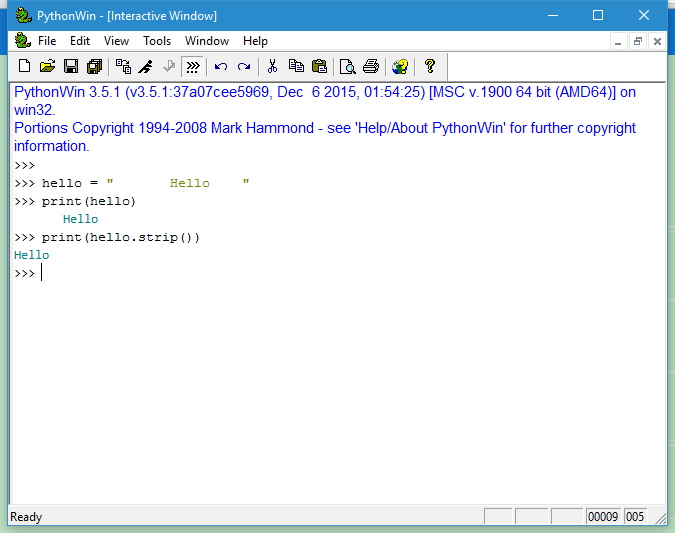Click the Undo arrow icon
Image resolution: width=675 pixels, height=533 pixels.
pyautogui.click(x=221, y=66)
